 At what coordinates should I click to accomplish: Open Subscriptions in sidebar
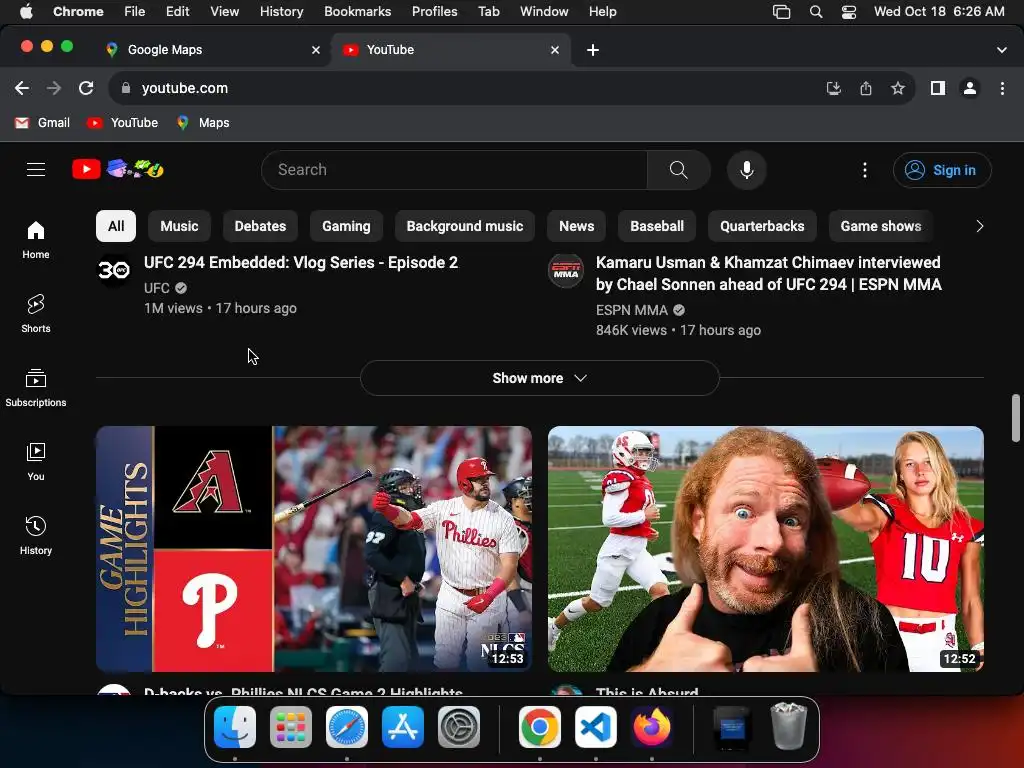pos(36,388)
